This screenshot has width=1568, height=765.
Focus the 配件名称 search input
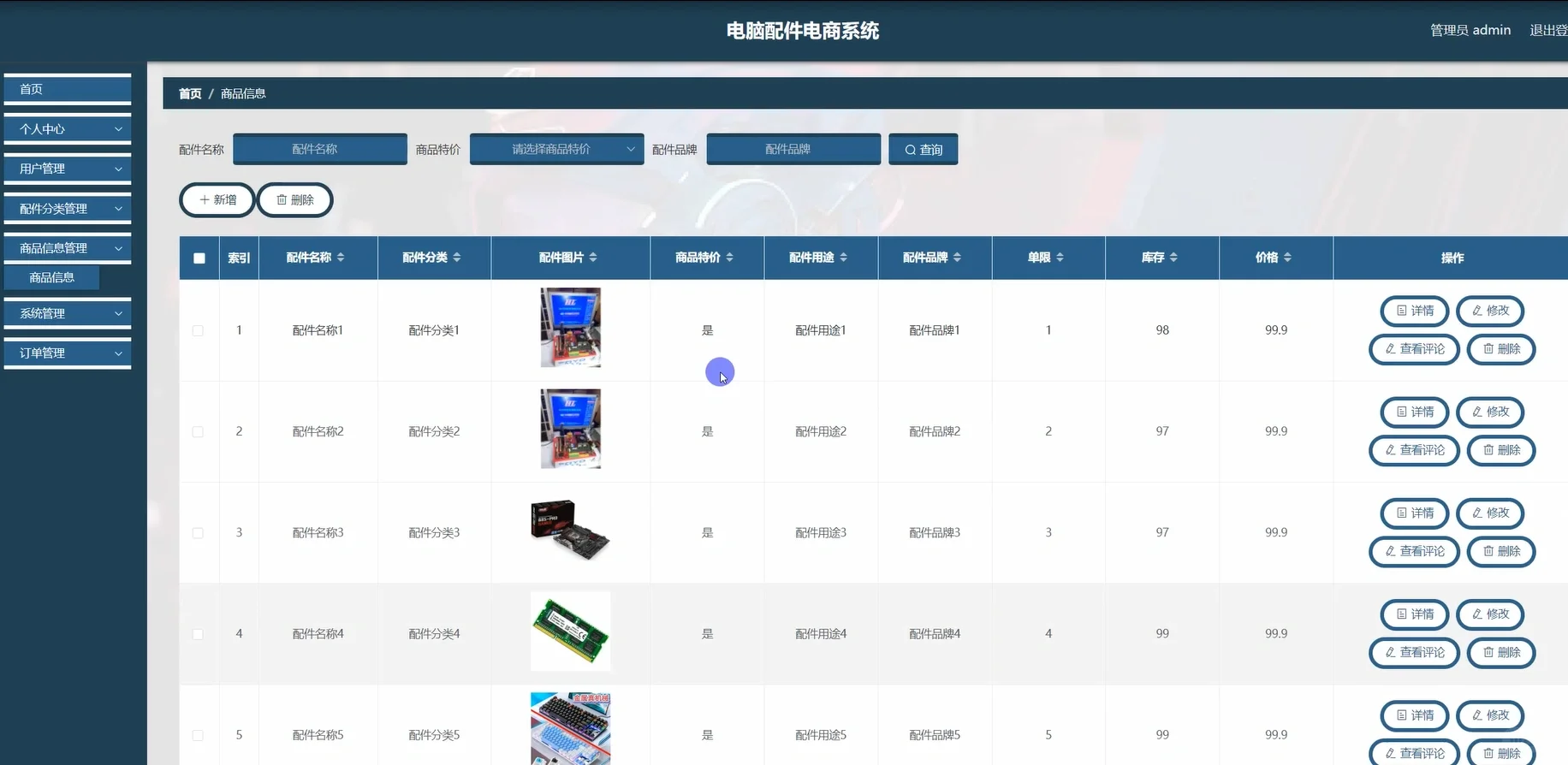(x=320, y=149)
